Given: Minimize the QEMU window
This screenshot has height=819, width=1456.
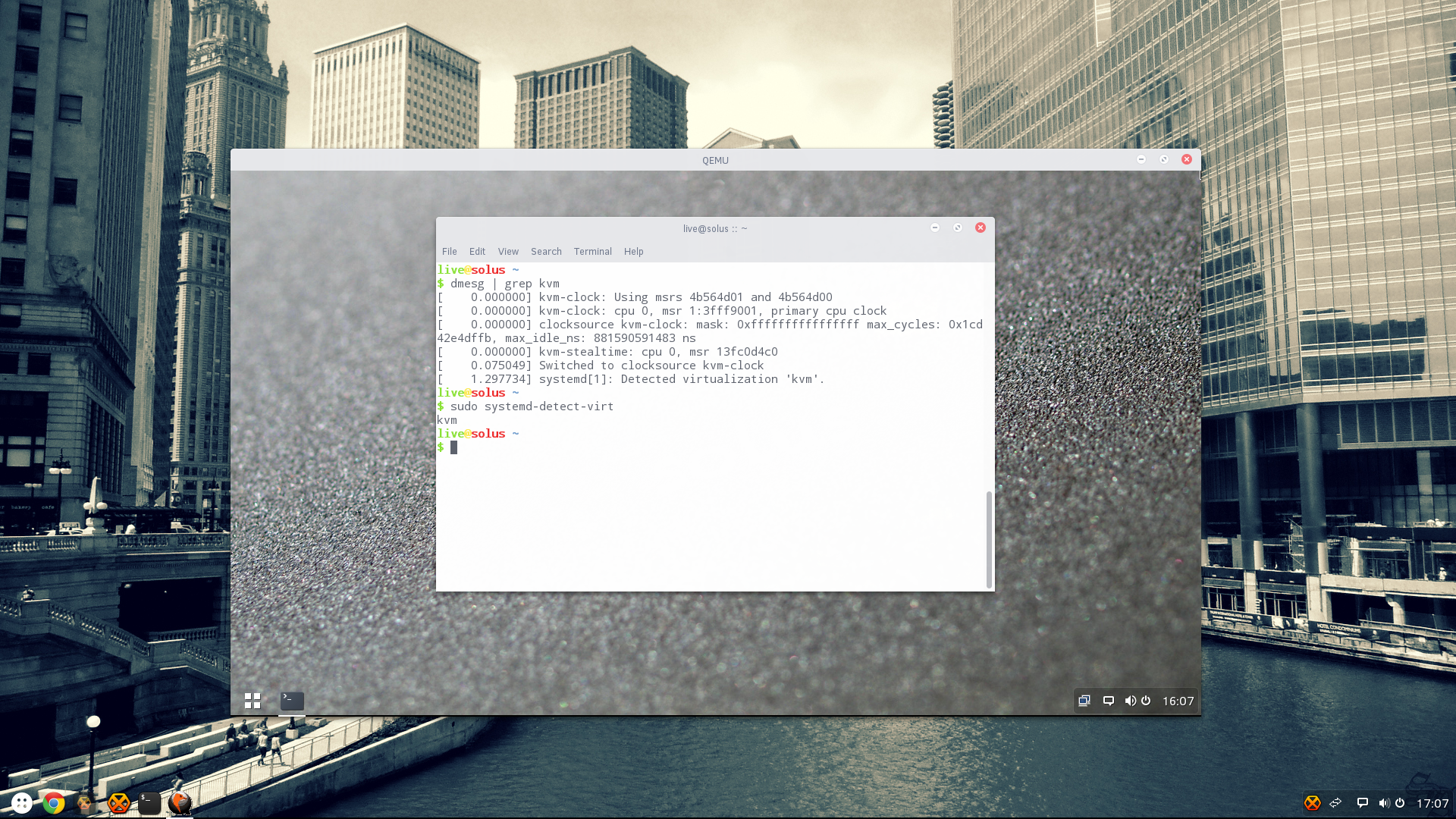Looking at the screenshot, I should 1141,159.
